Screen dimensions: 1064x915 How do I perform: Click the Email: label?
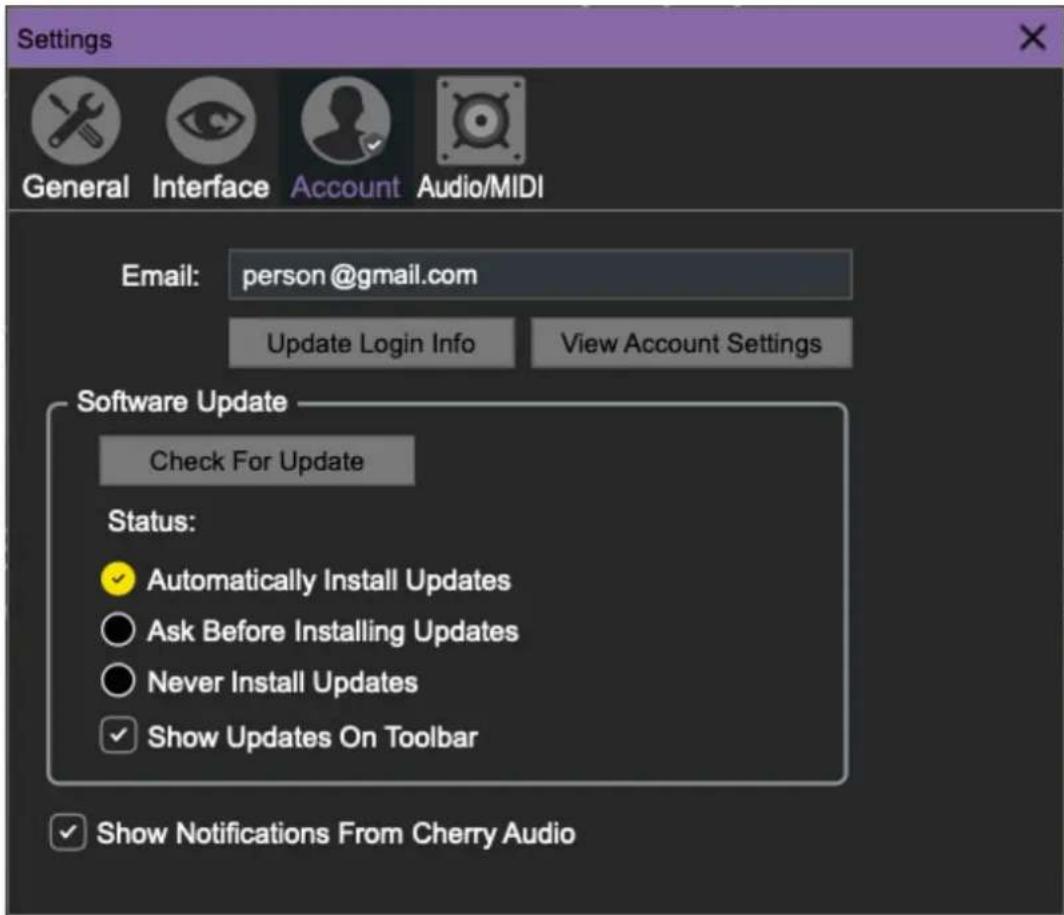(x=160, y=276)
